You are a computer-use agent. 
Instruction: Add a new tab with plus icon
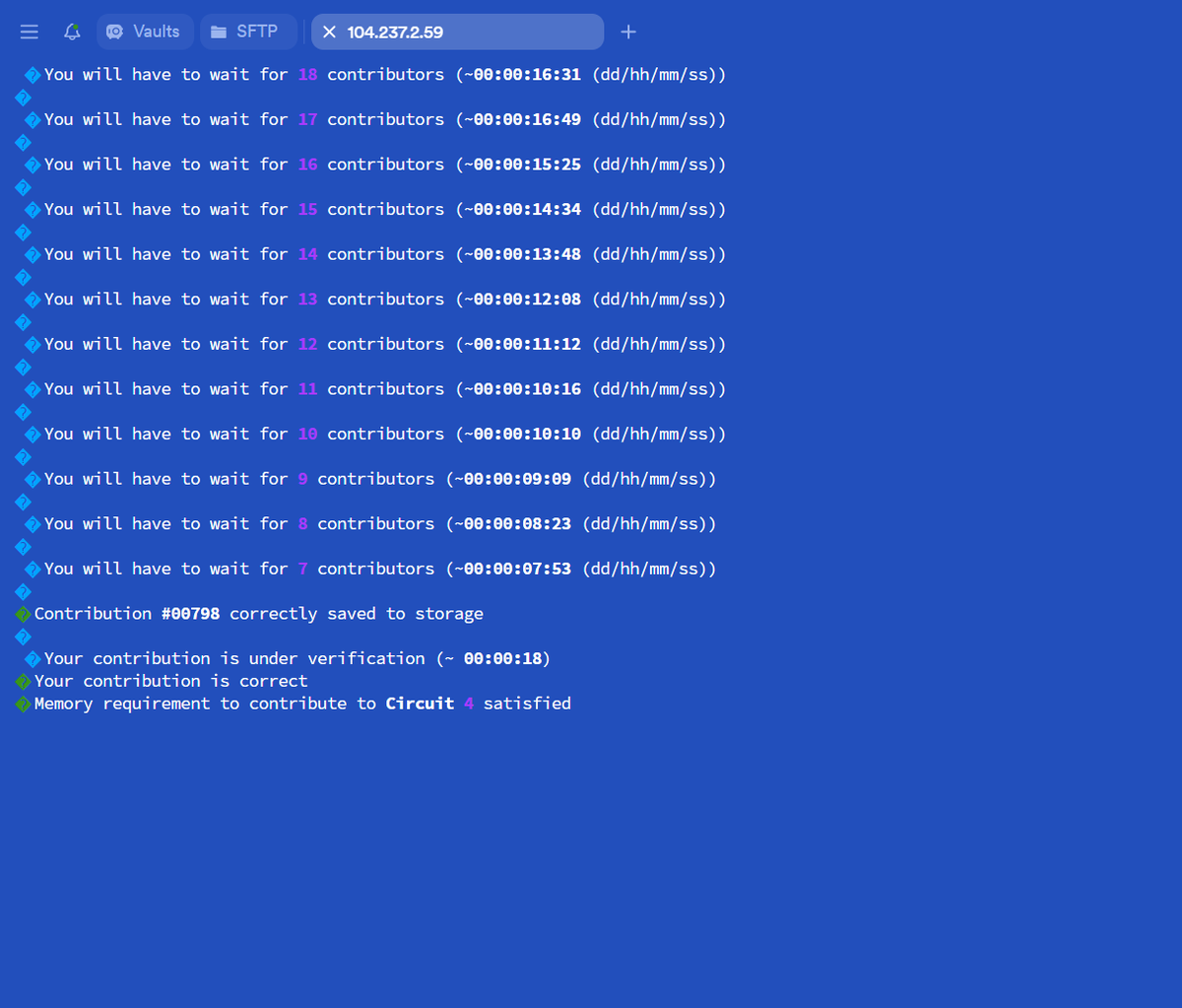628,32
